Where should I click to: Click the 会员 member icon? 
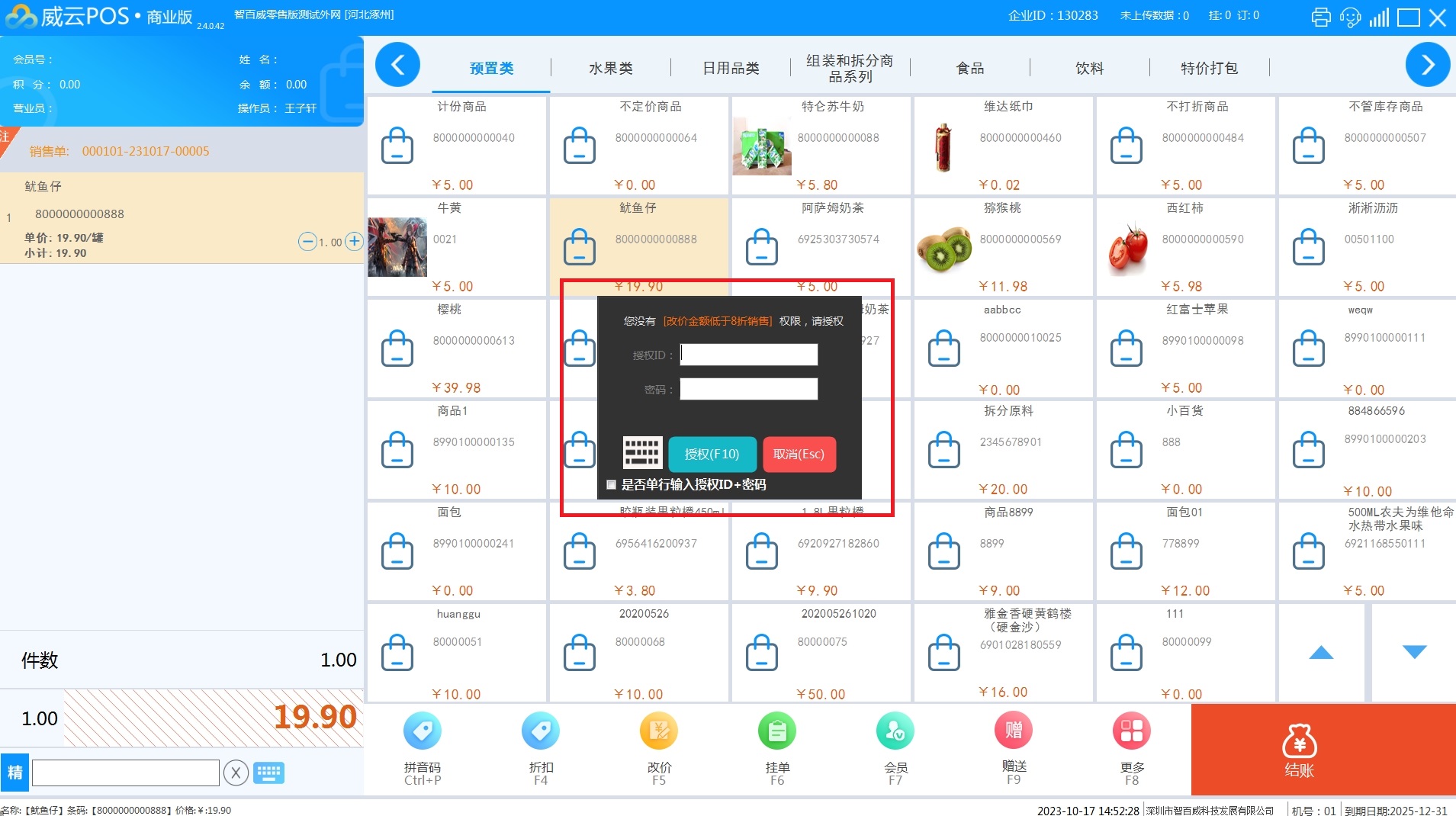895,731
